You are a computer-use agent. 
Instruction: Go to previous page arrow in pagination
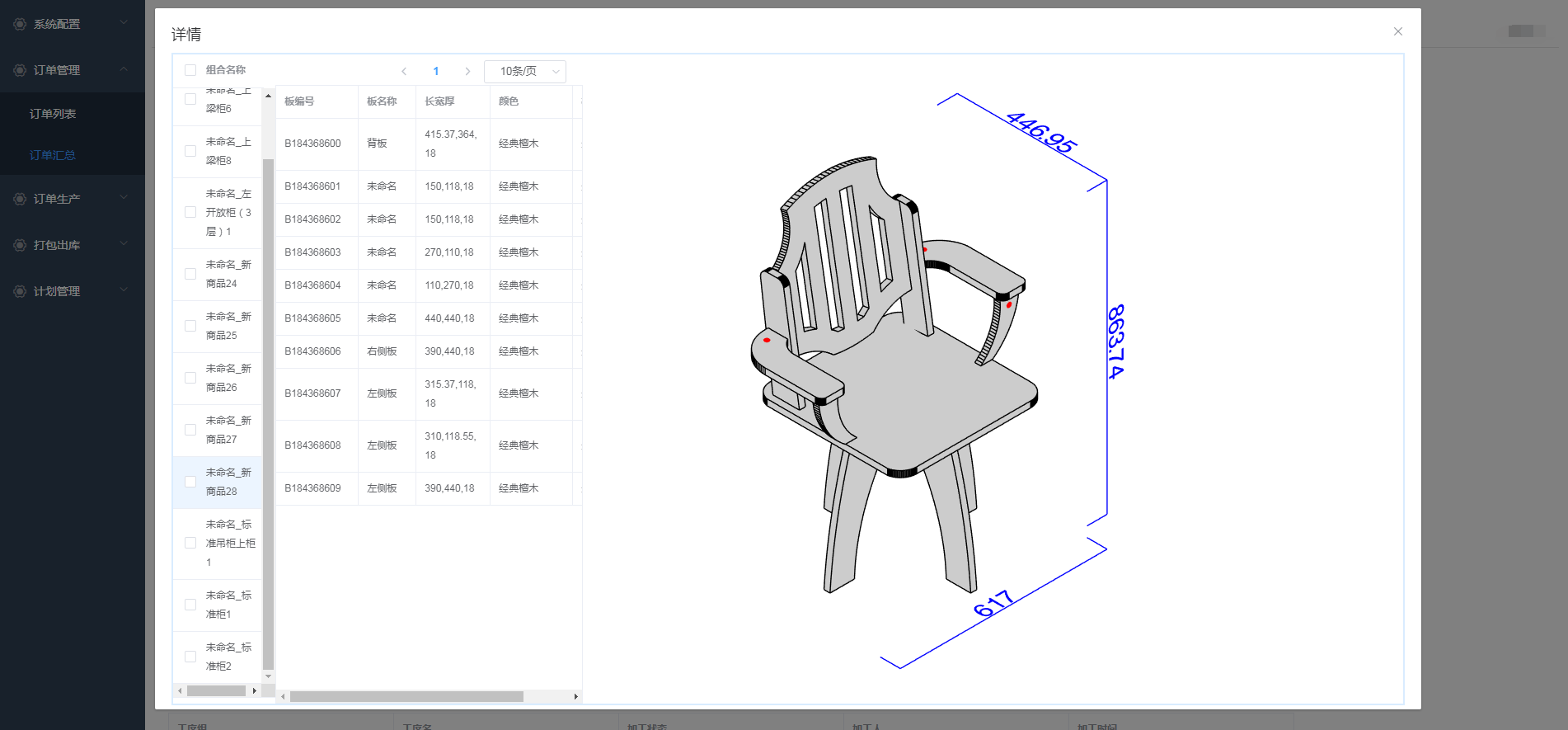pyautogui.click(x=404, y=71)
